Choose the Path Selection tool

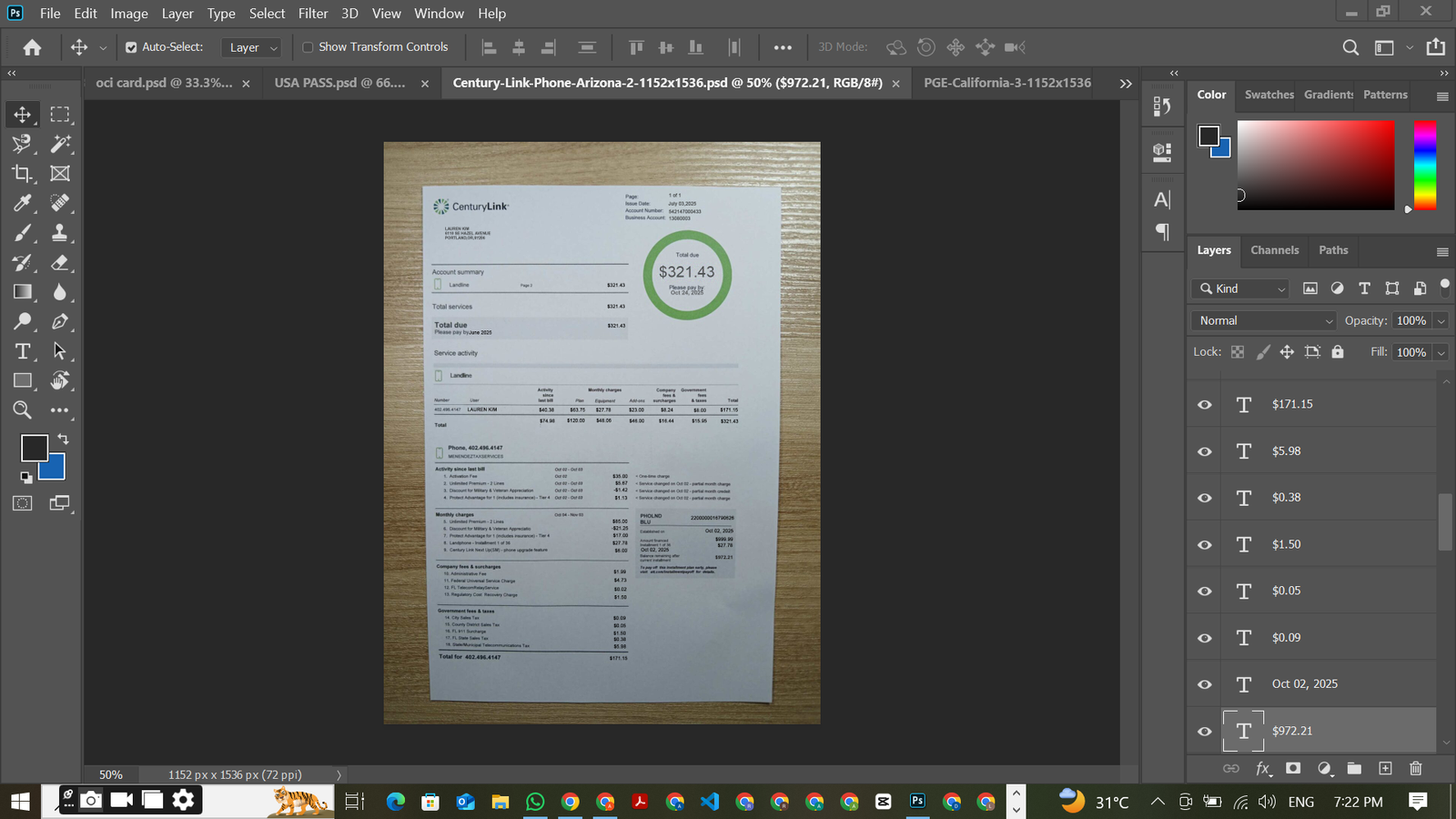click(60, 351)
